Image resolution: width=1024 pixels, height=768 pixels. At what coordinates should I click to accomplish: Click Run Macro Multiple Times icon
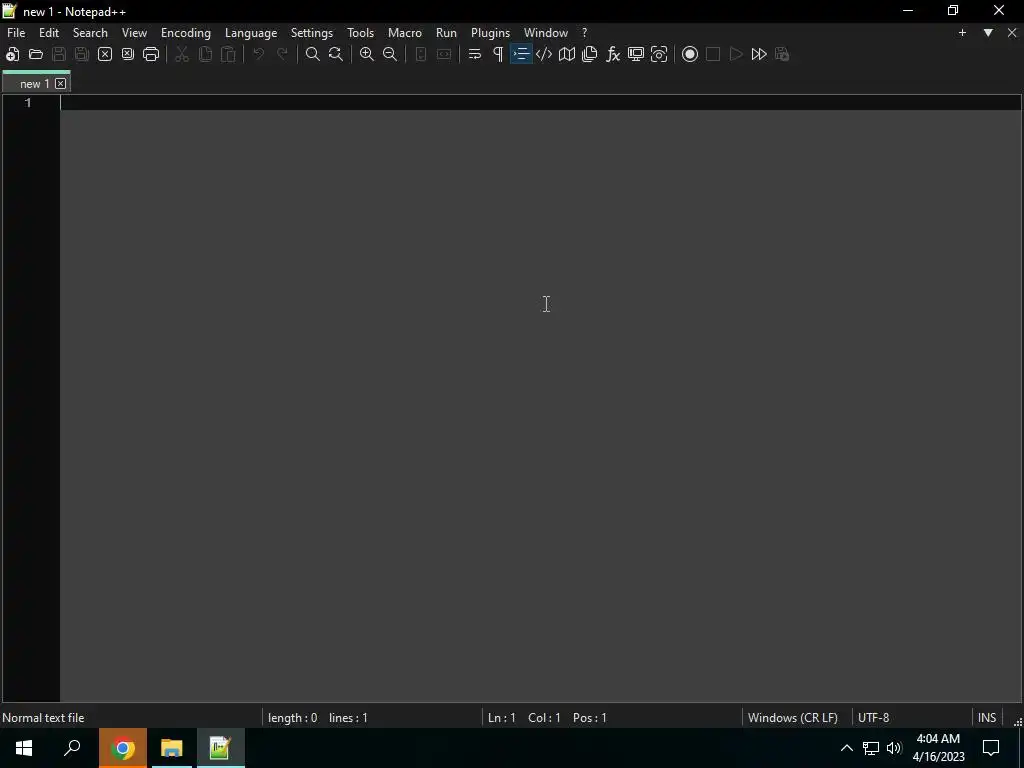[x=759, y=54]
